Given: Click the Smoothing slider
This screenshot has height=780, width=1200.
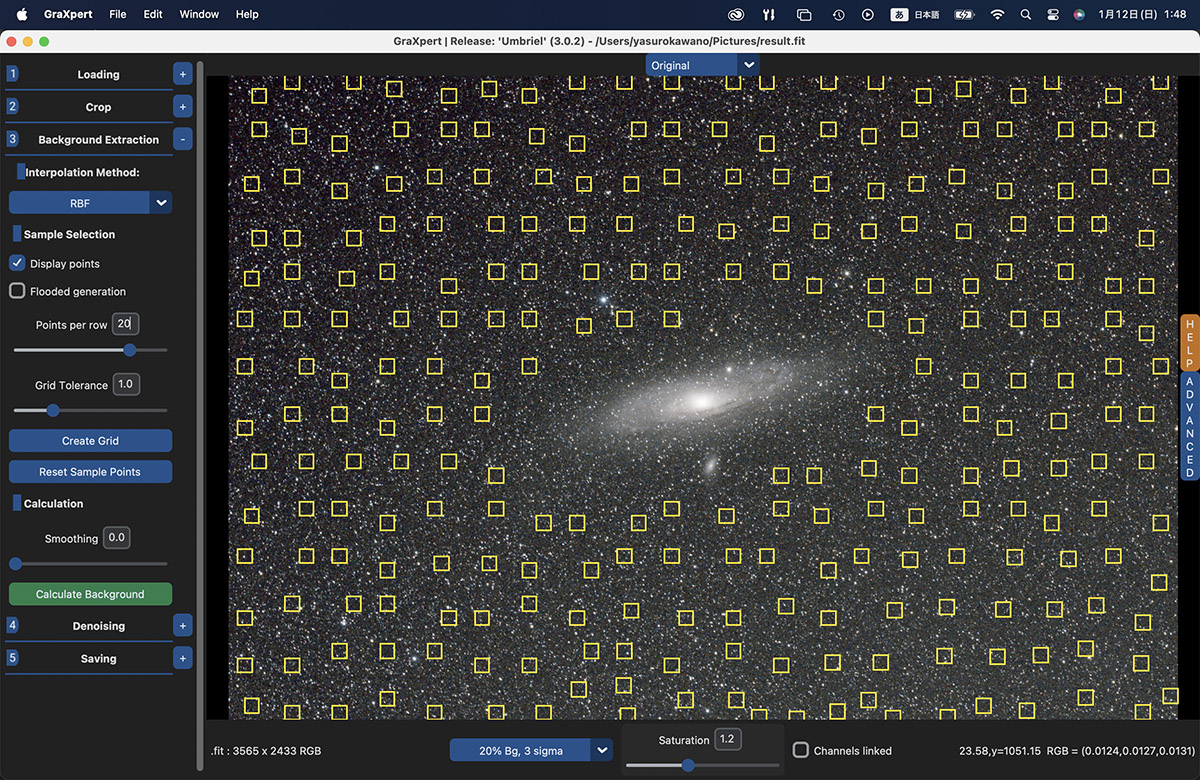Looking at the screenshot, I should 91,564.
